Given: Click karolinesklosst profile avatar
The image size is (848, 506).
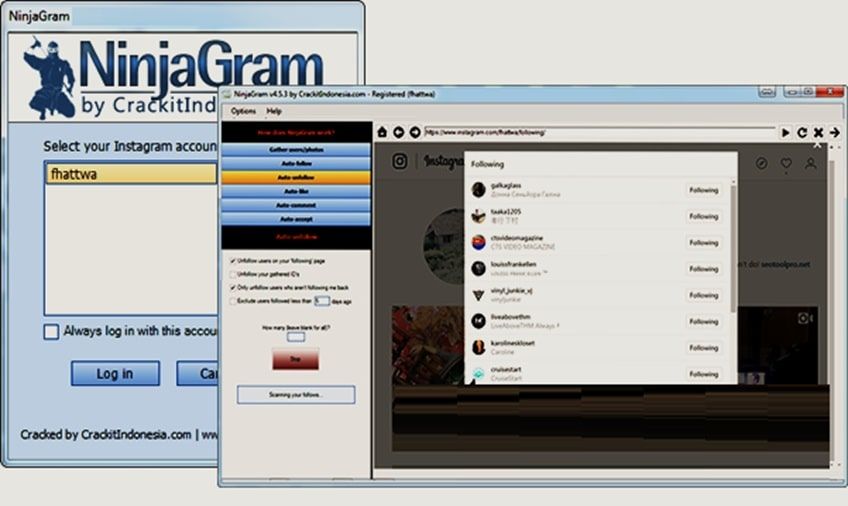Looking at the screenshot, I should (479, 348).
